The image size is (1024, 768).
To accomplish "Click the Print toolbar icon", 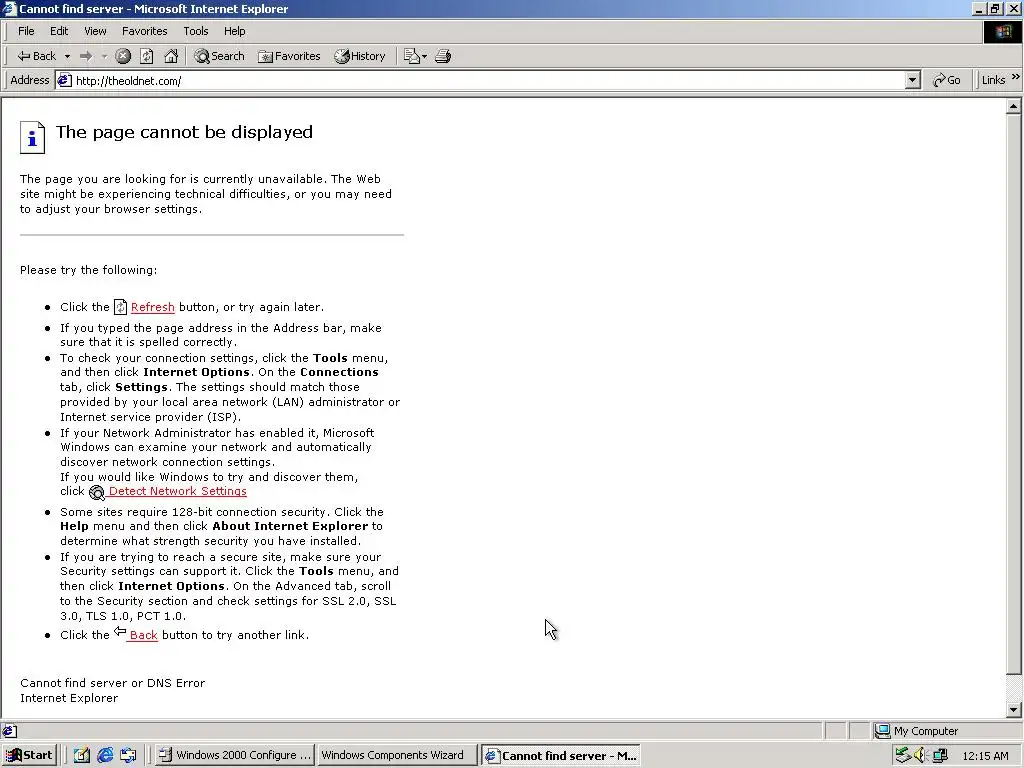I will click(x=443, y=56).
